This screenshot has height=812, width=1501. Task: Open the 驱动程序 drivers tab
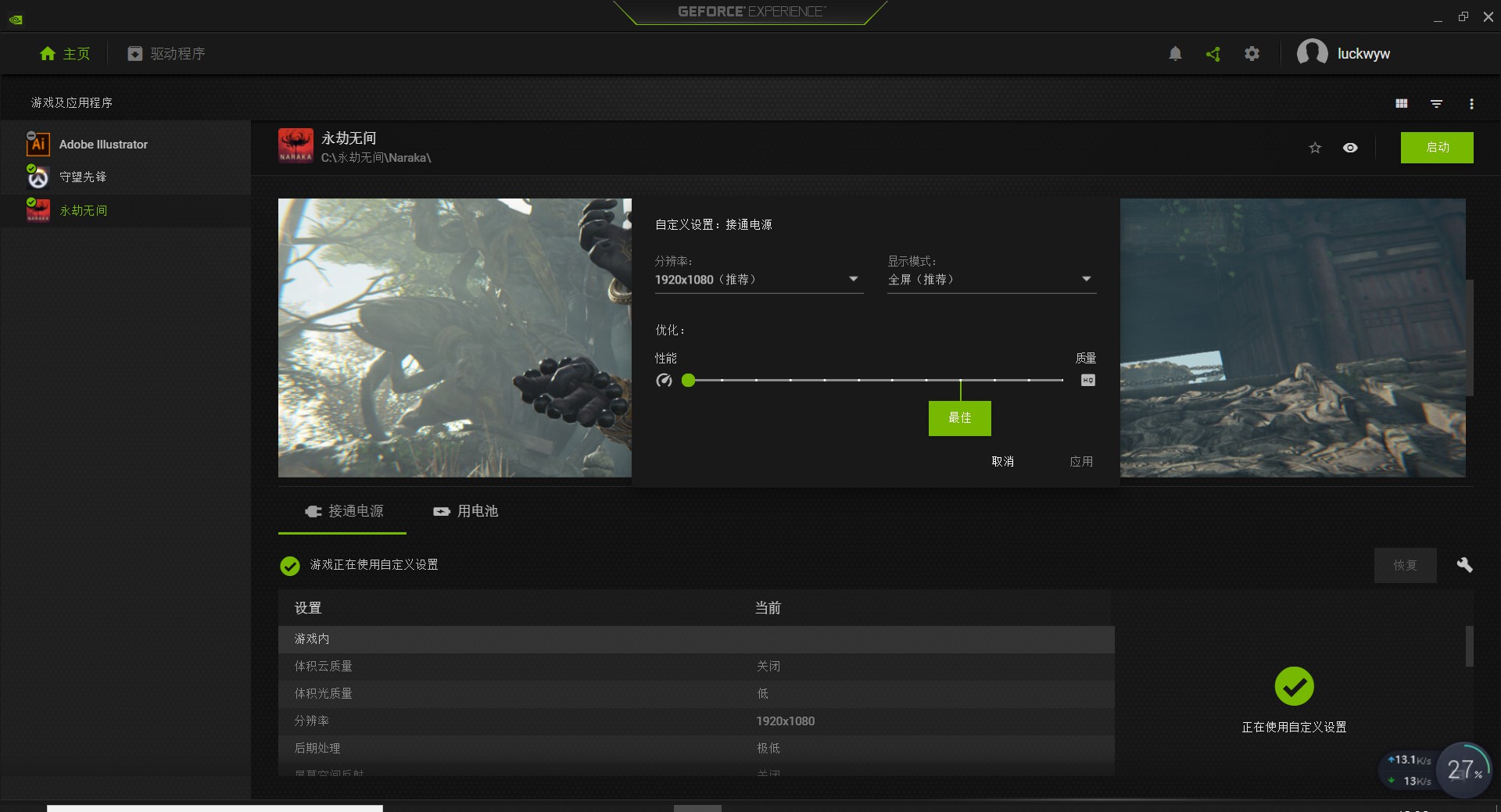(167, 54)
